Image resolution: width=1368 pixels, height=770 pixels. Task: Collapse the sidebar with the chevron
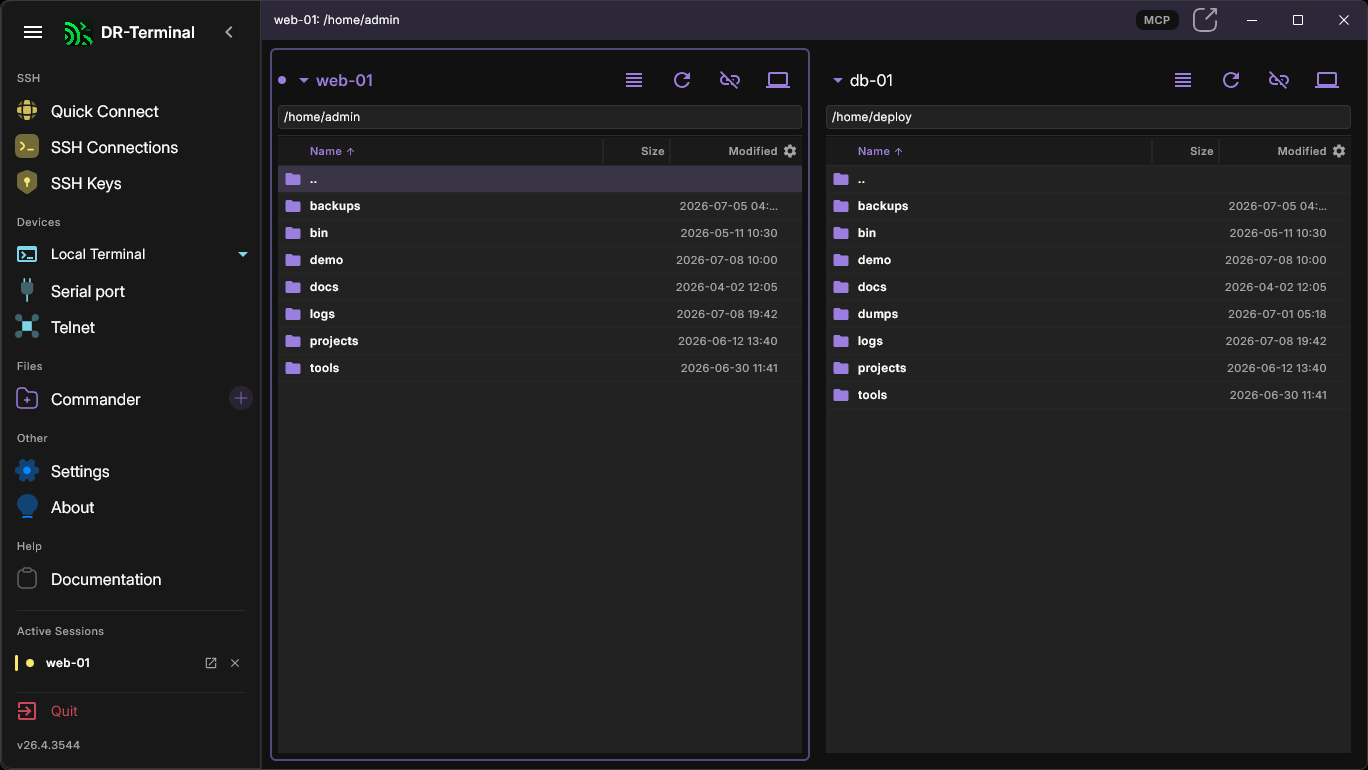coord(229,32)
